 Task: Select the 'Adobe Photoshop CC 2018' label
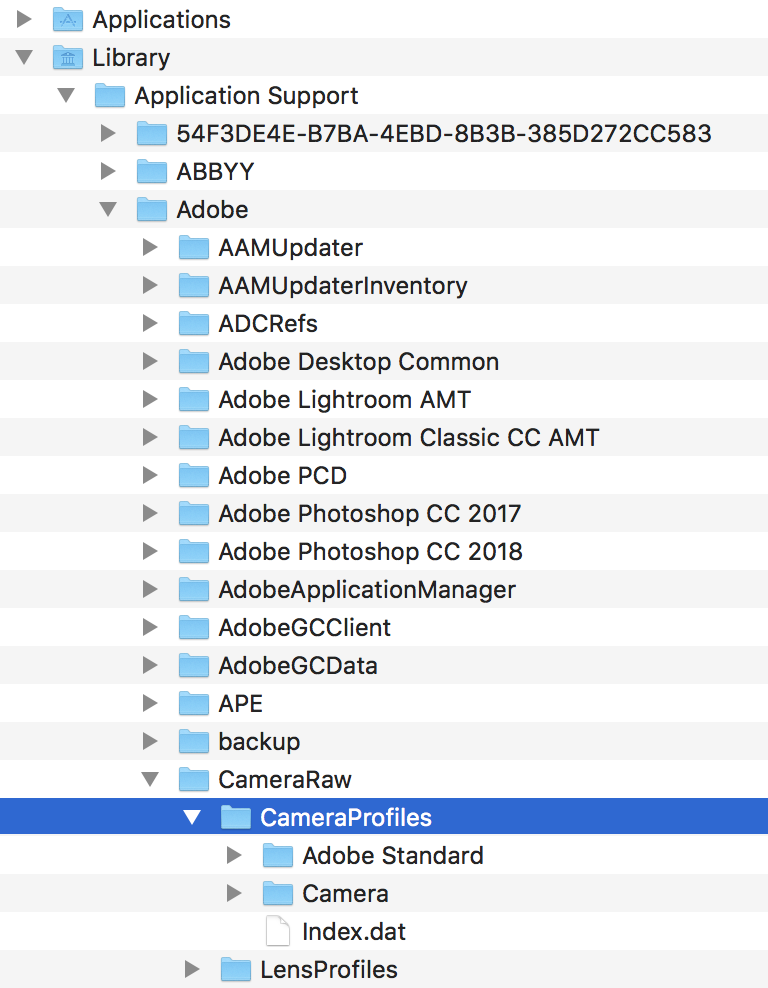pyautogui.click(x=370, y=551)
